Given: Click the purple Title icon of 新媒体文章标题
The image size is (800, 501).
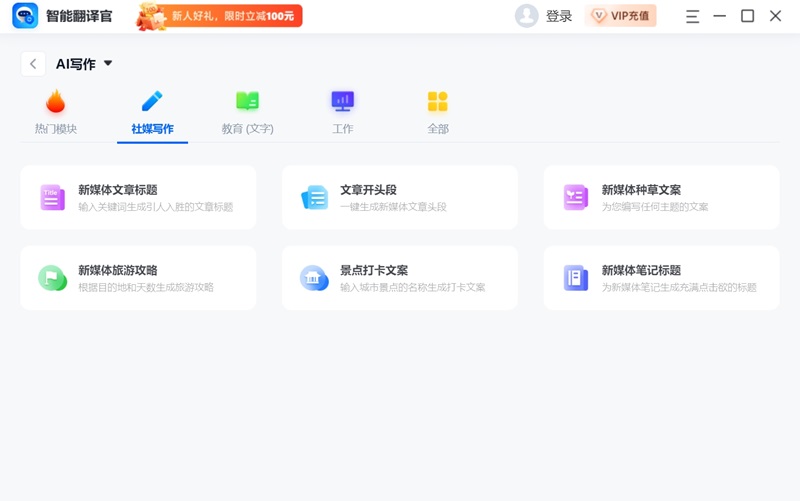Looking at the screenshot, I should 53,197.
